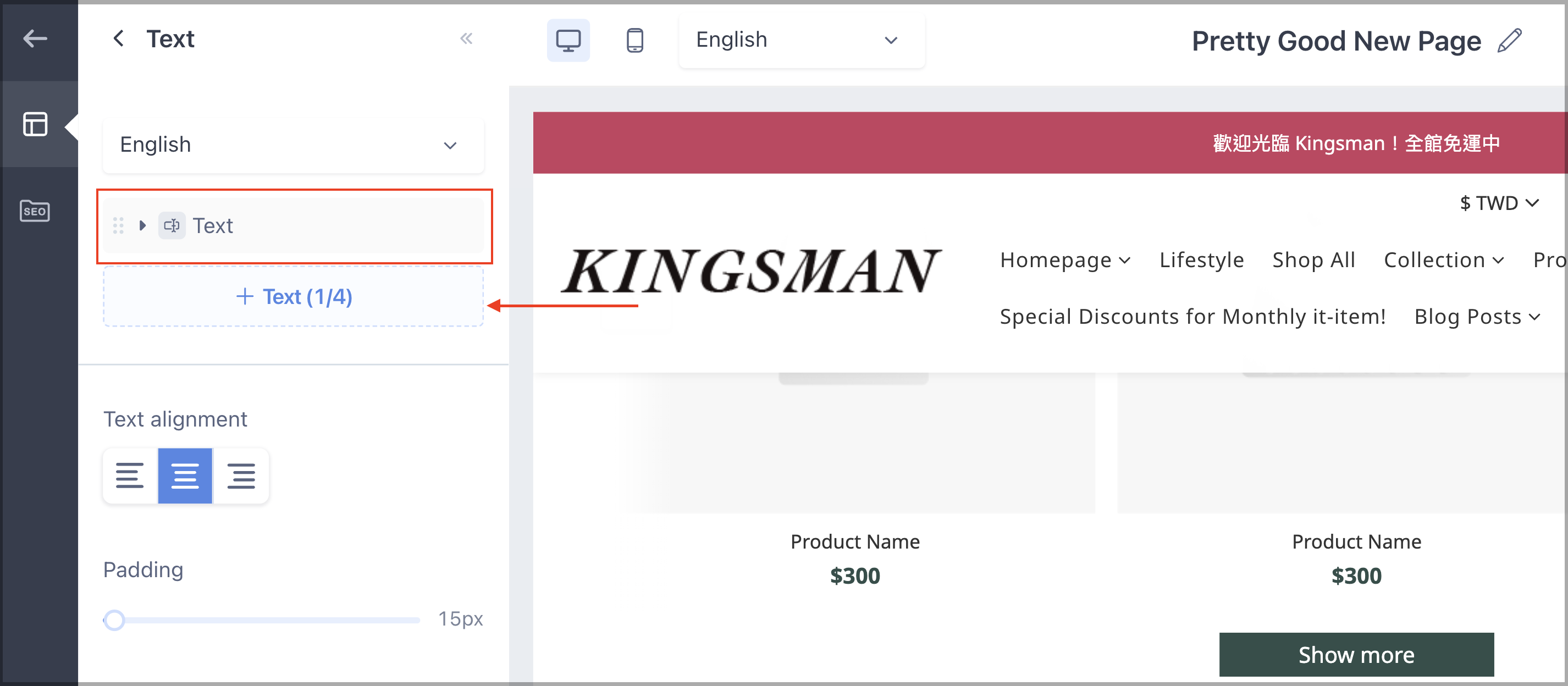Screen dimensions: 1568x686
Task: Click the Padding slider handle
Action: 114,620
